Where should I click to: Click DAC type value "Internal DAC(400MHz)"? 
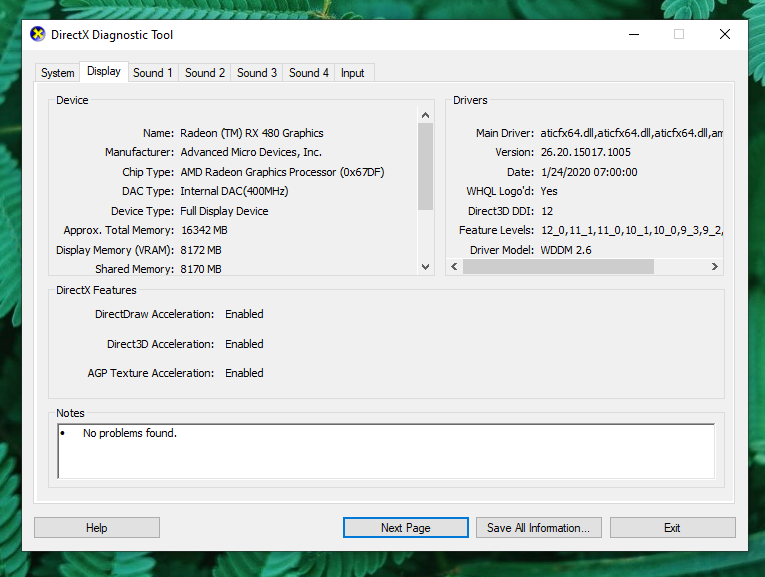tap(234, 191)
